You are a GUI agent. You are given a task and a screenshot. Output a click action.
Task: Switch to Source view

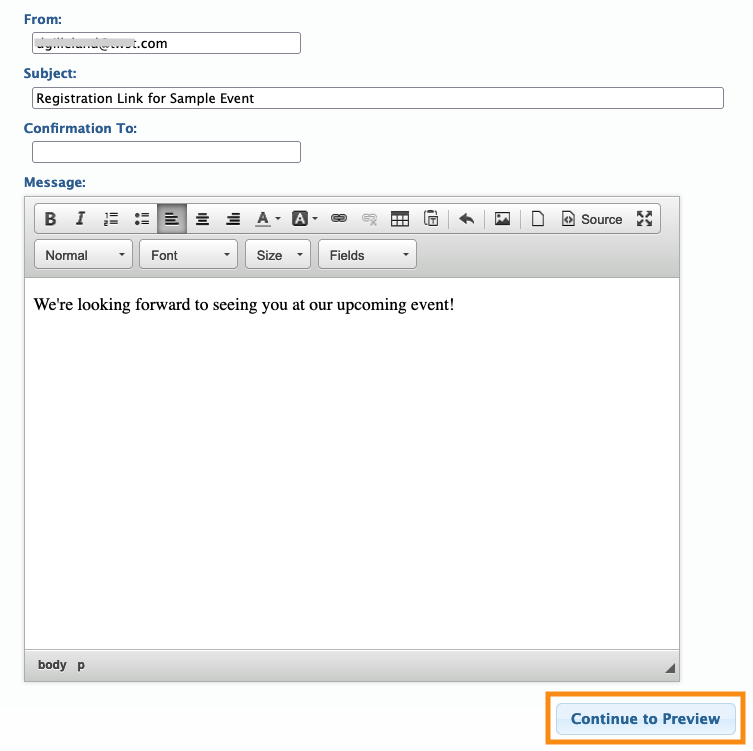[592, 219]
